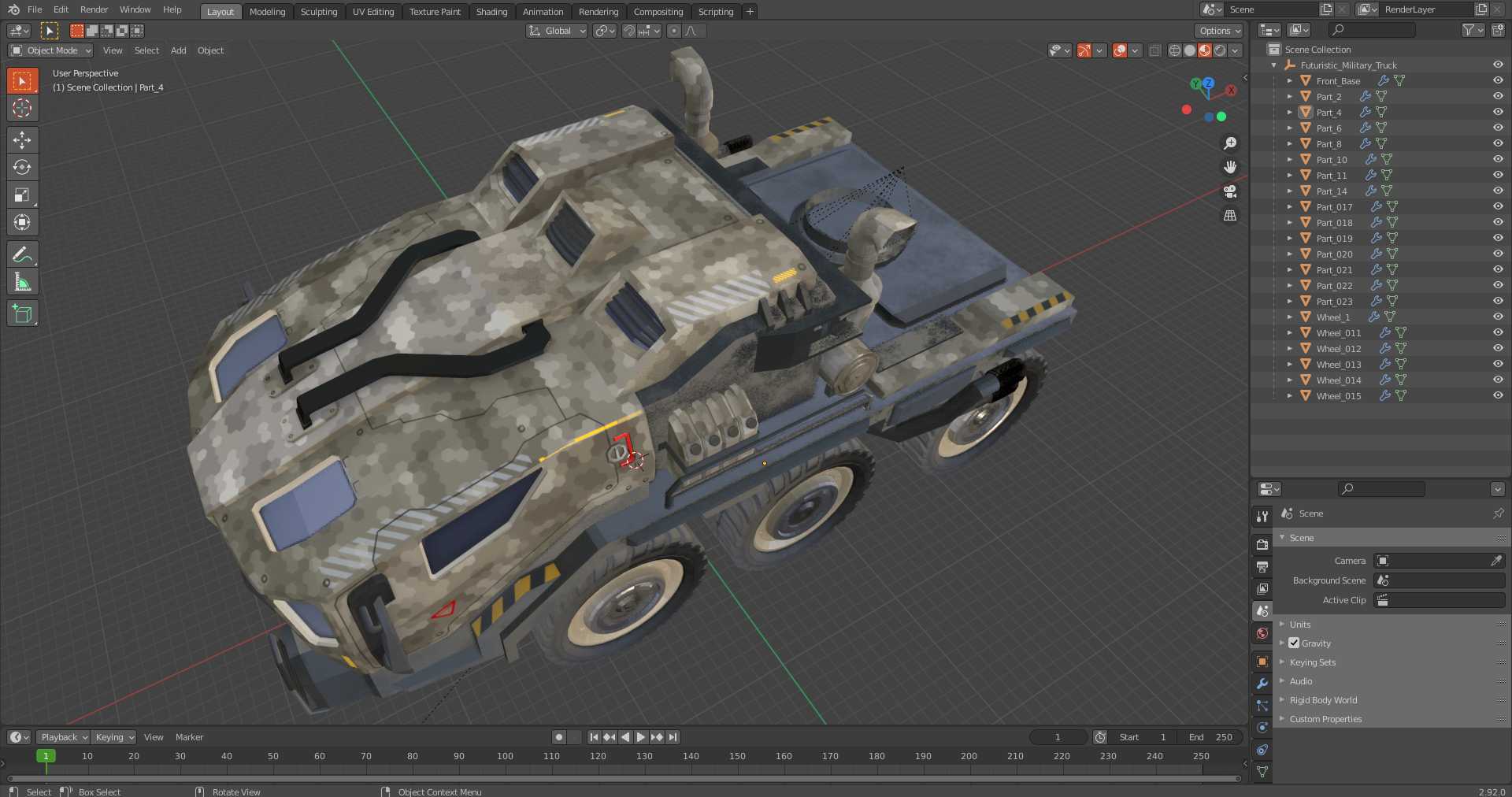Switch to wireframe viewport shading

tap(1175, 50)
